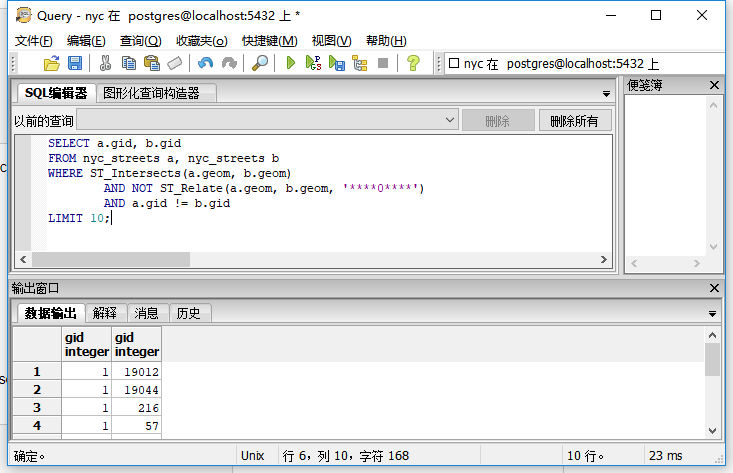733x473 pixels.
Task: Switch to the 图形化查询构造器 tab
Action: click(x=156, y=93)
